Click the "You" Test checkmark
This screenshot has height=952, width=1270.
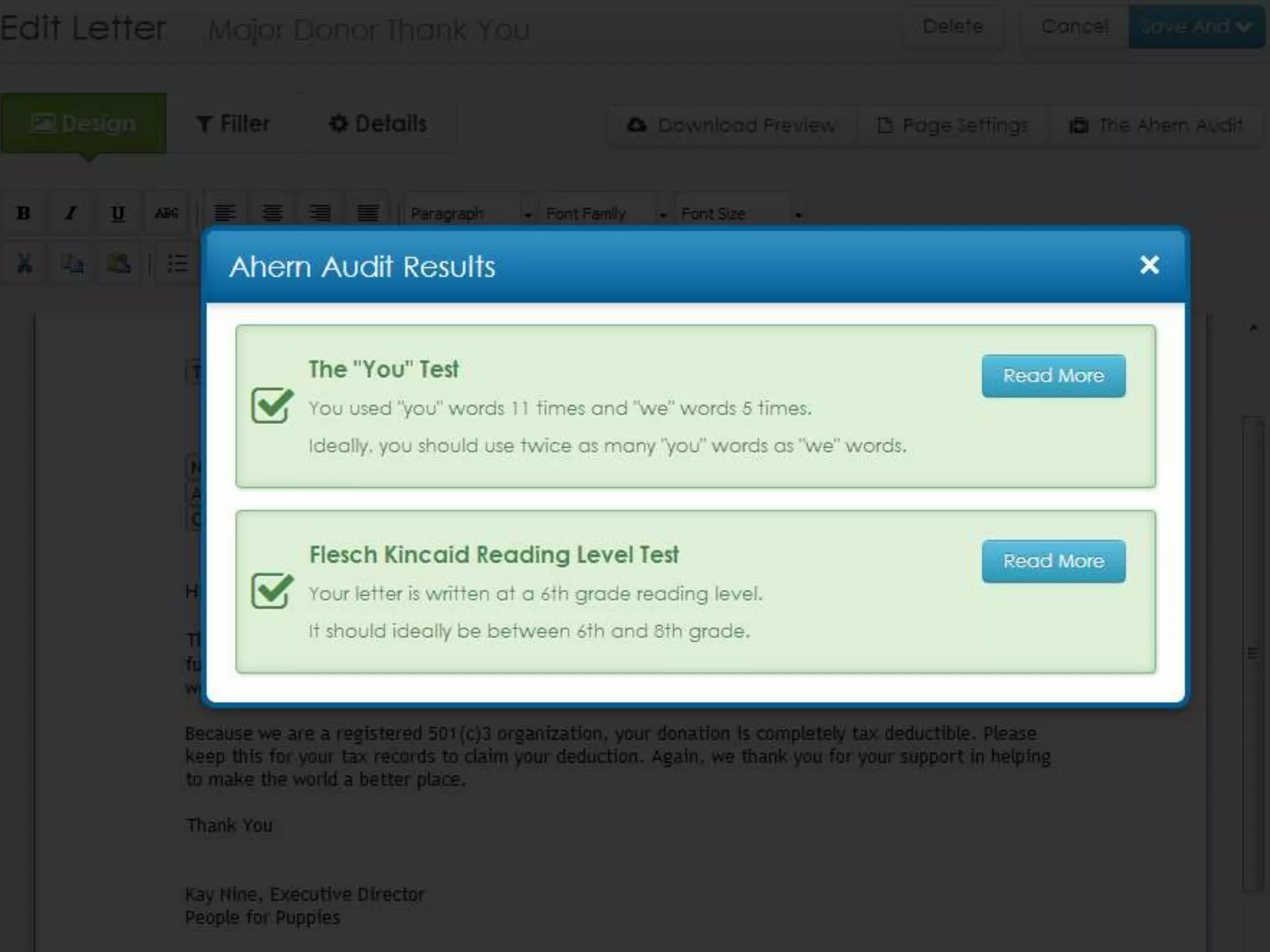coord(272,405)
